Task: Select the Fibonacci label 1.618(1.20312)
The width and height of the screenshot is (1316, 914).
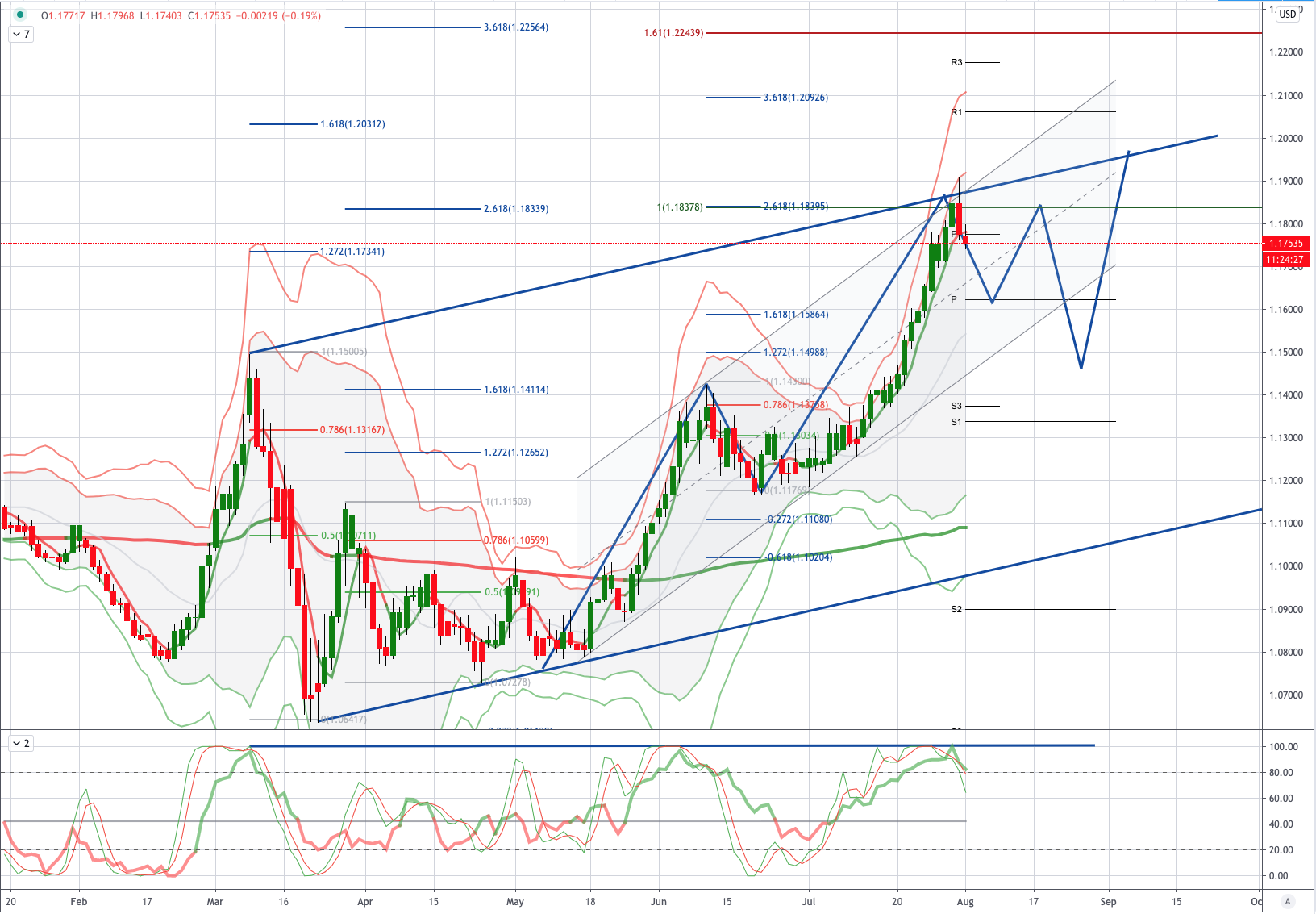Action: (x=352, y=124)
